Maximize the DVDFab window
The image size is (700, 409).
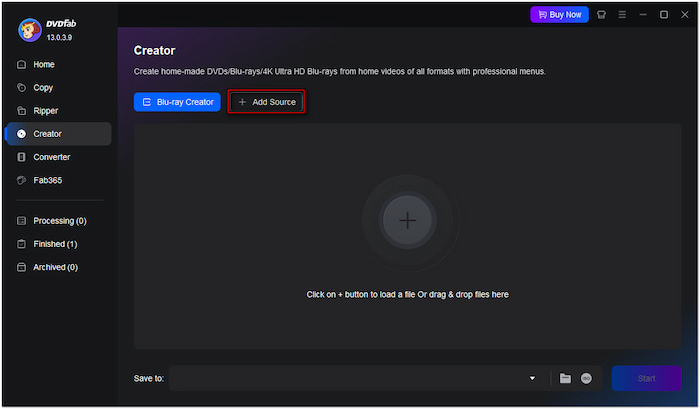(x=664, y=15)
